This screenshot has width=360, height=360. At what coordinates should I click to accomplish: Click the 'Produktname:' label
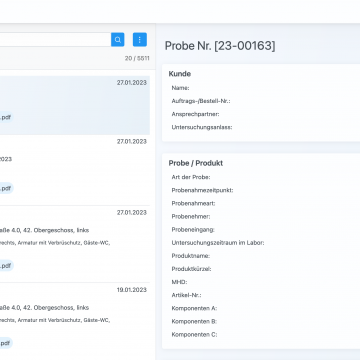tap(191, 256)
